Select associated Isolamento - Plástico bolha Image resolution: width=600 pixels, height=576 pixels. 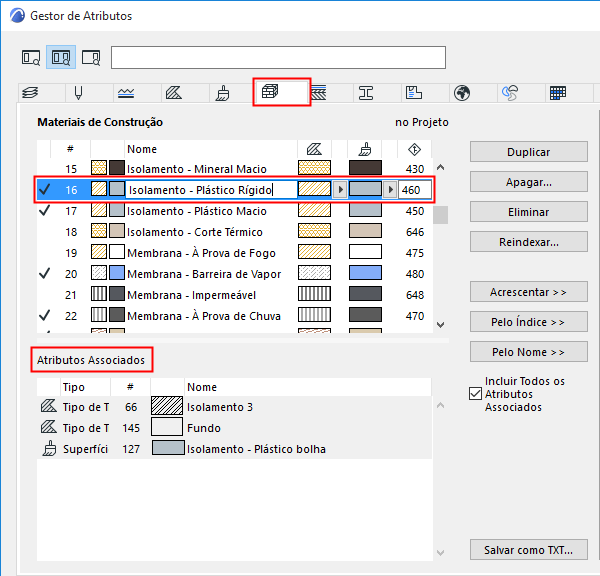point(234,449)
